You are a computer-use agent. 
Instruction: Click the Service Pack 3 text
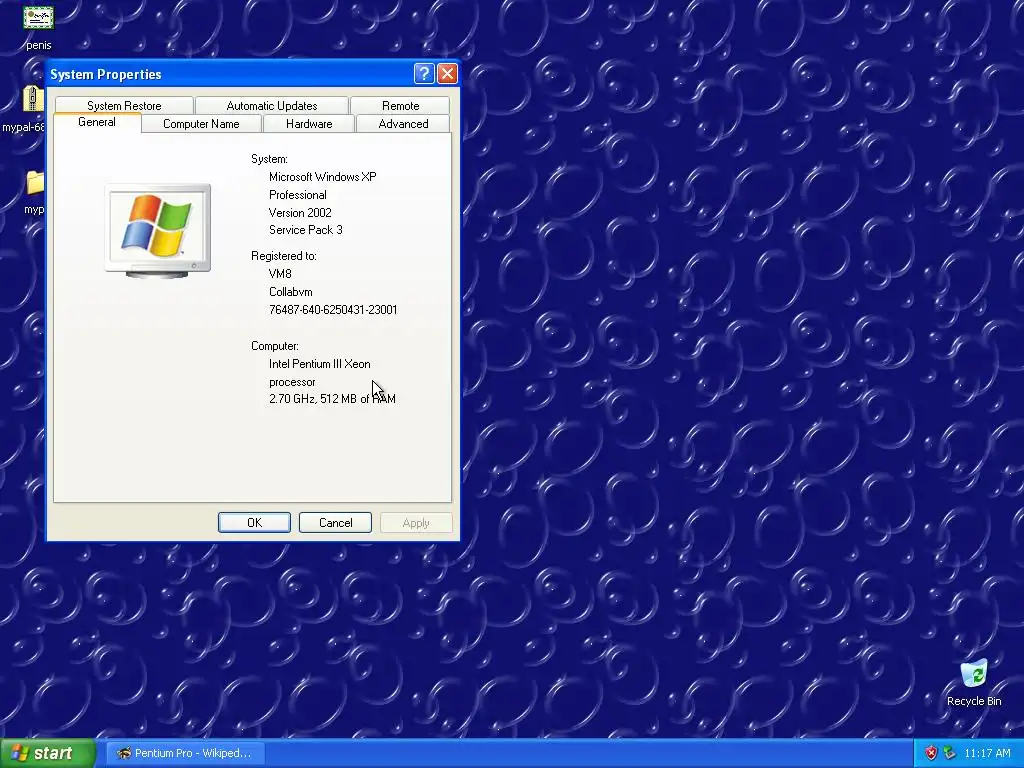[306, 230]
